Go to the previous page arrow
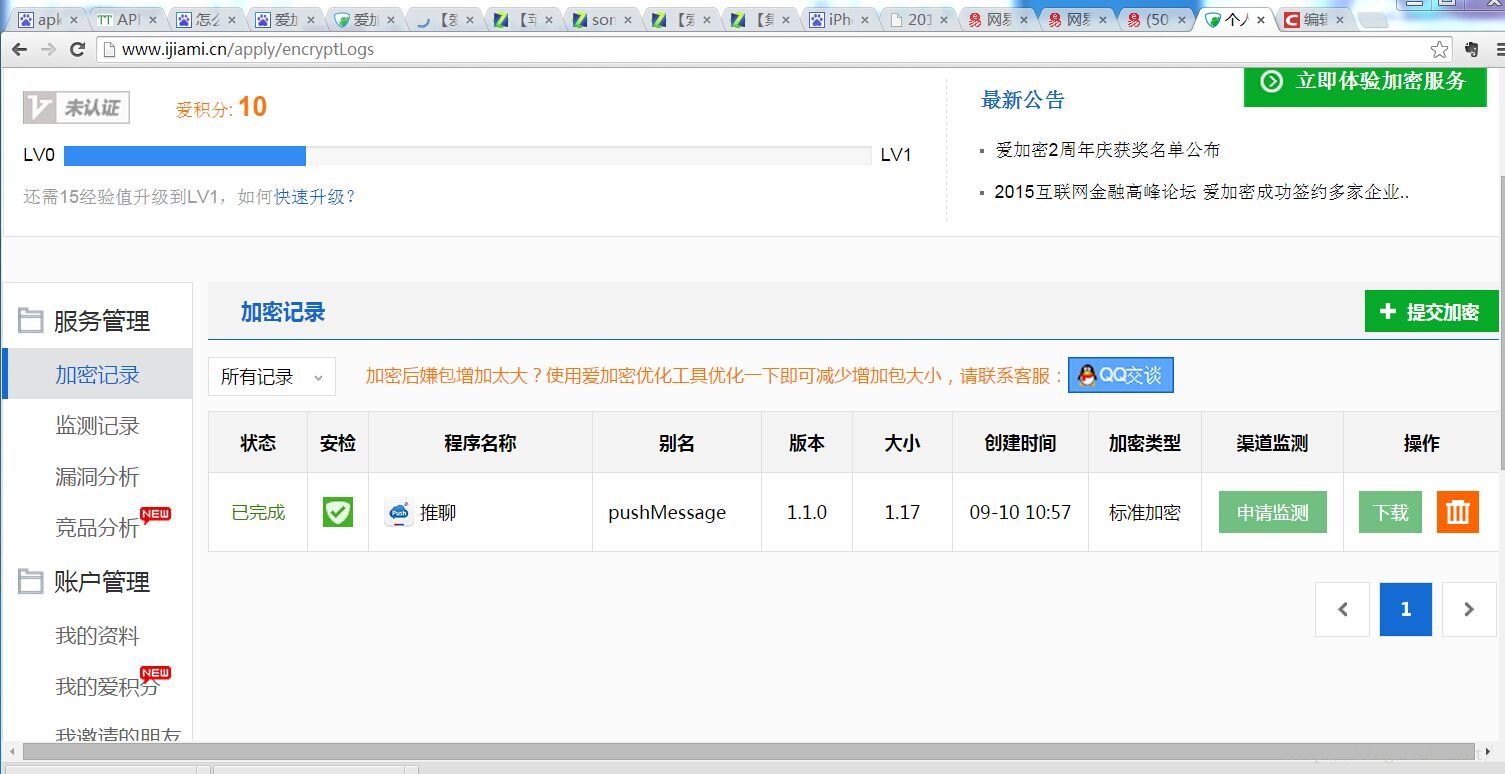 pos(1342,609)
